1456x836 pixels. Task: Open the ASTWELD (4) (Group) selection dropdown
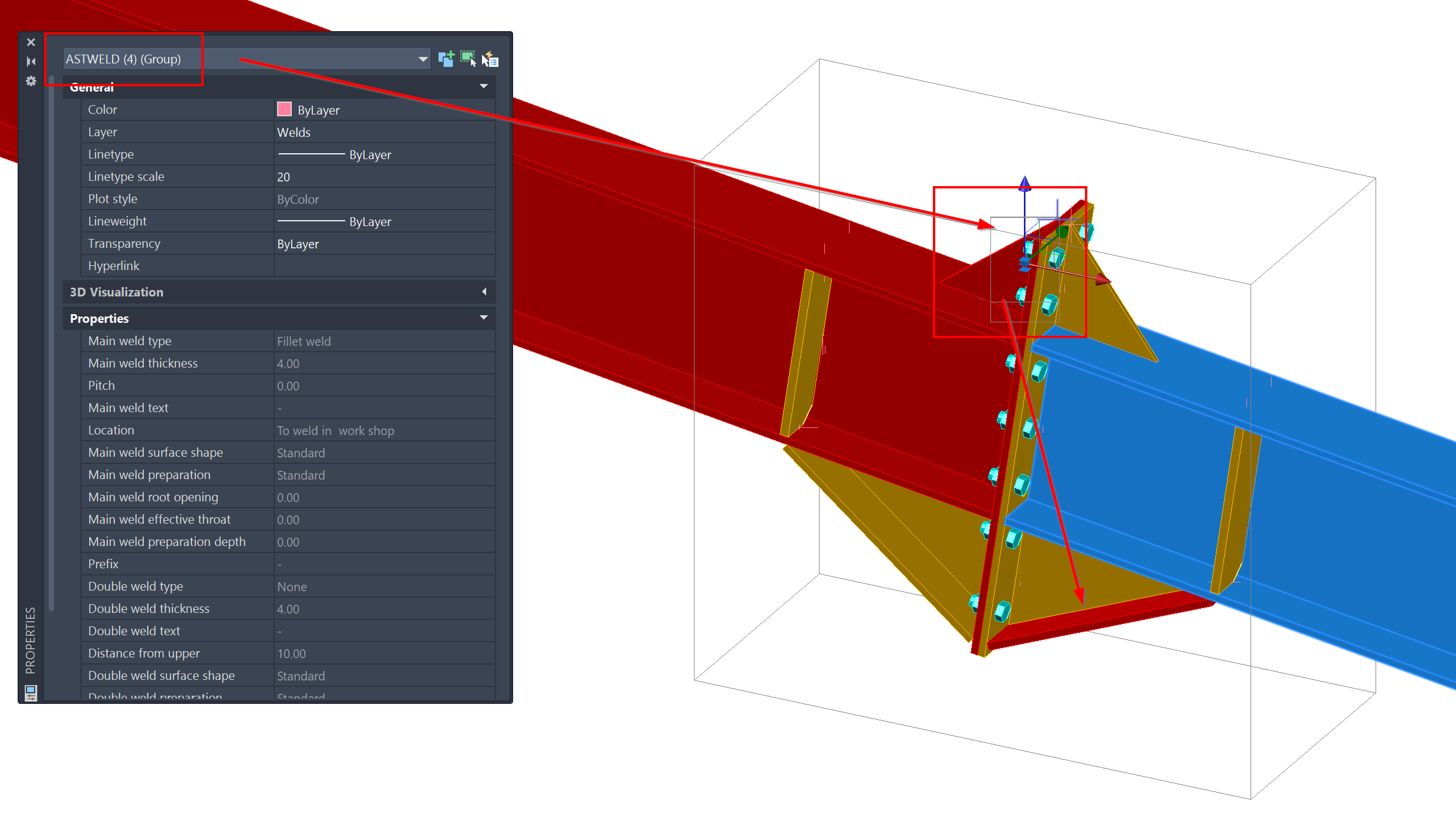422,59
